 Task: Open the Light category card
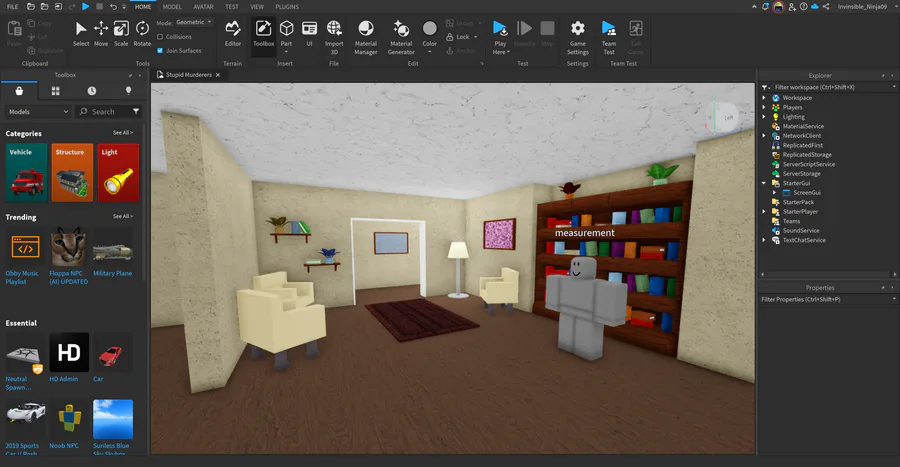click(118, 173)
